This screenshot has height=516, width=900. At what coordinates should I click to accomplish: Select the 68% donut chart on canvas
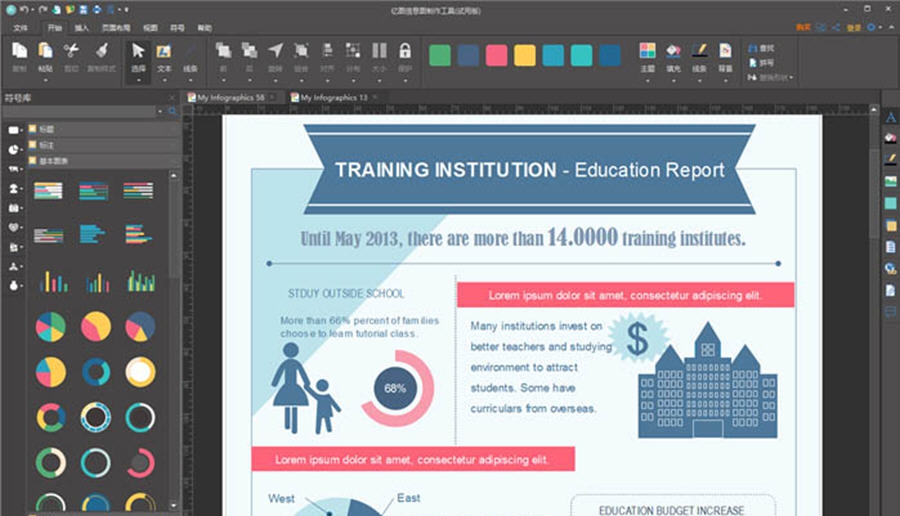click(397, 389)
